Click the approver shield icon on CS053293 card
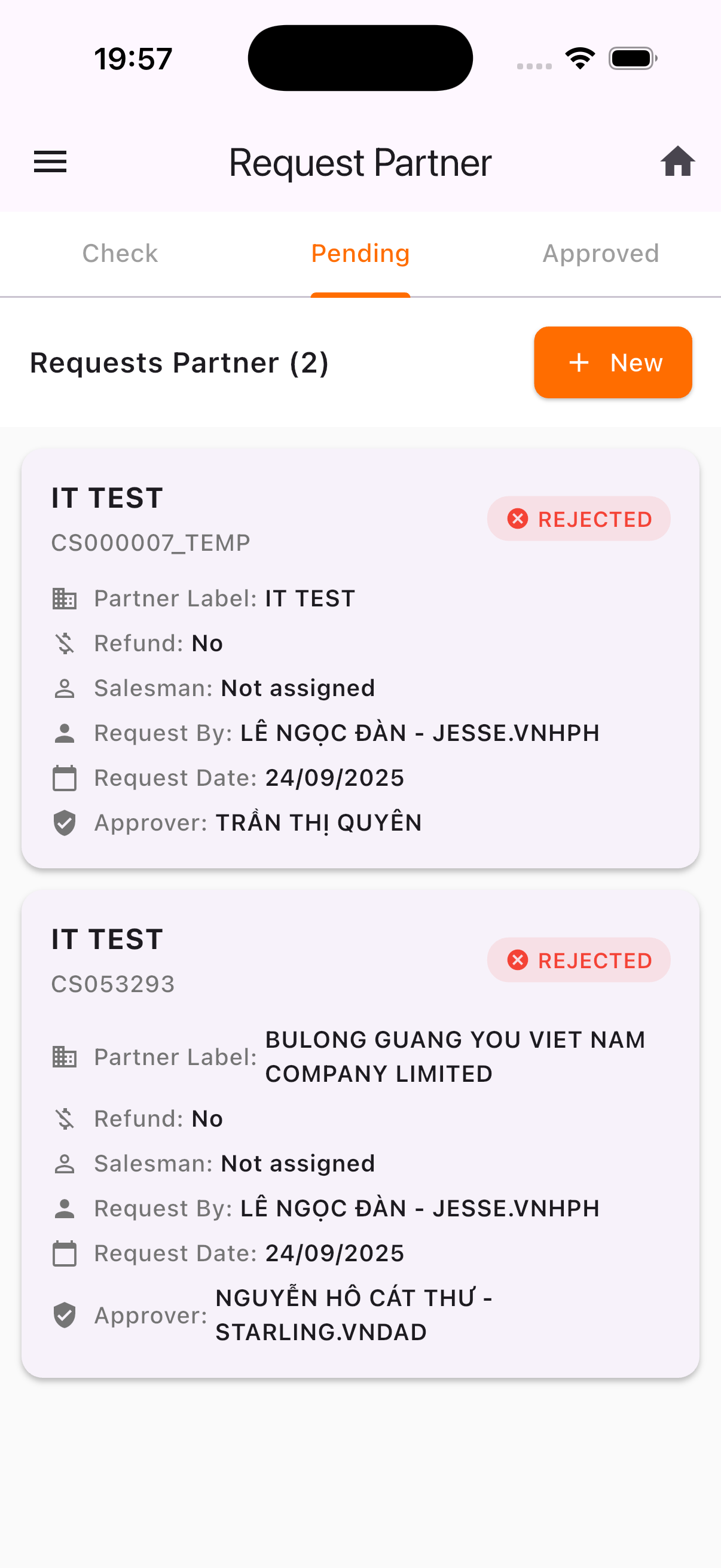Viewport: 721px width, 1568px height. point(64,1315)
